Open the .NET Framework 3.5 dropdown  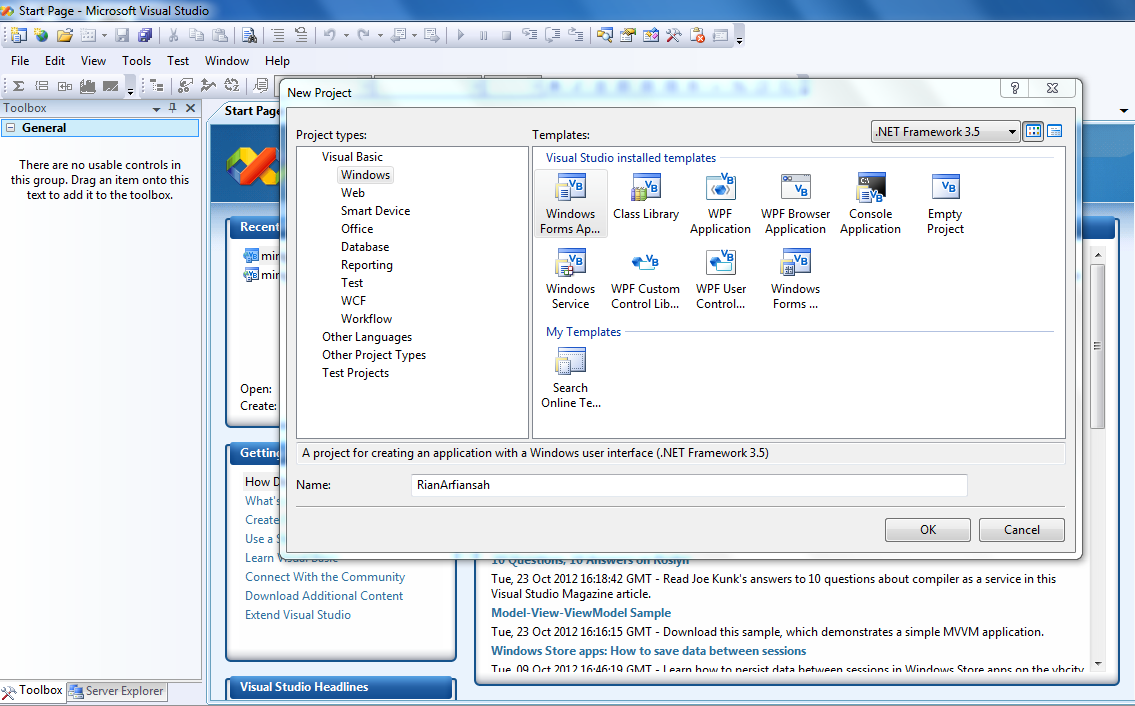945,131
